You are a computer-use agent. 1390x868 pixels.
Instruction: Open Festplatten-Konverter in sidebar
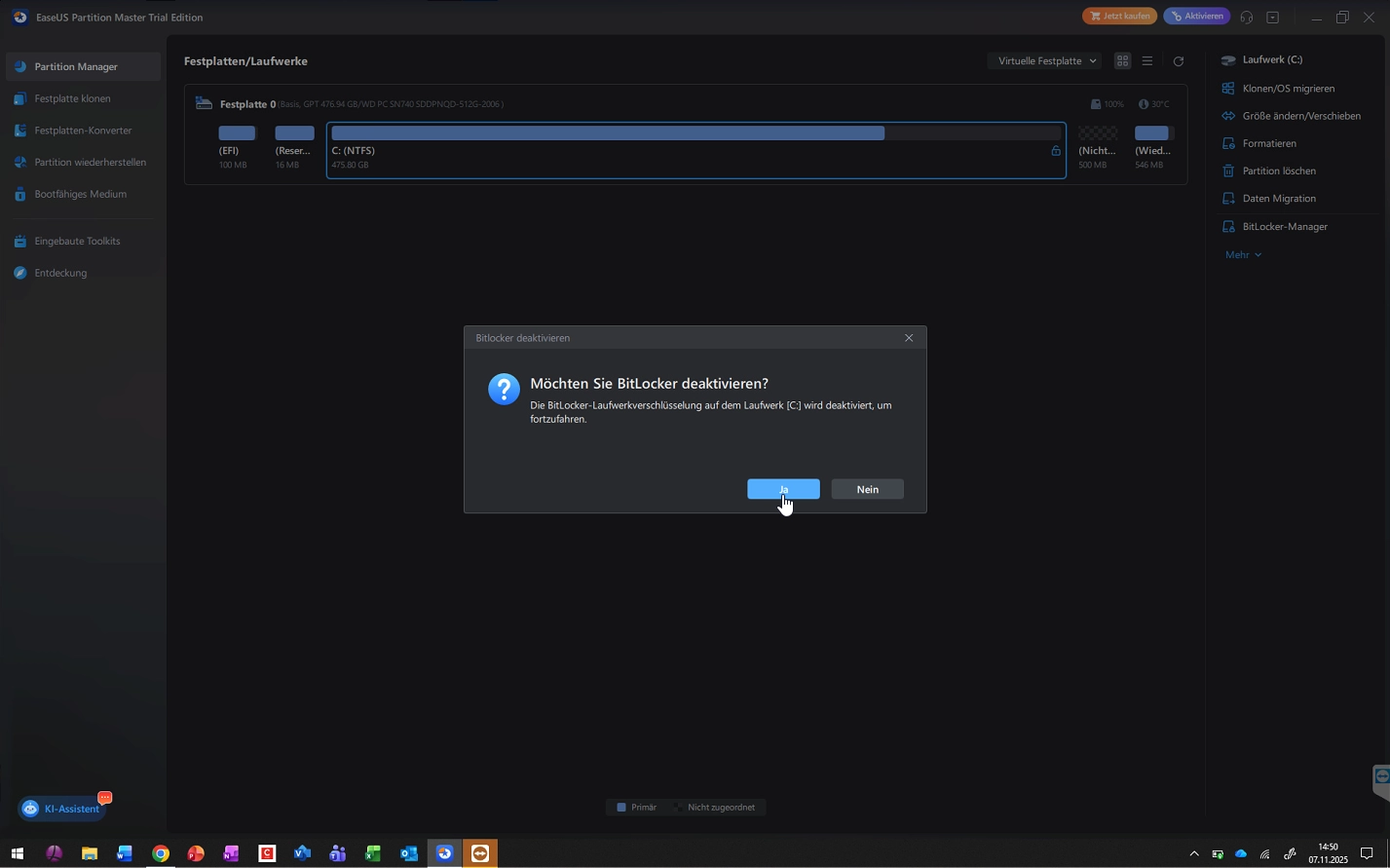(x=83, y=131)
